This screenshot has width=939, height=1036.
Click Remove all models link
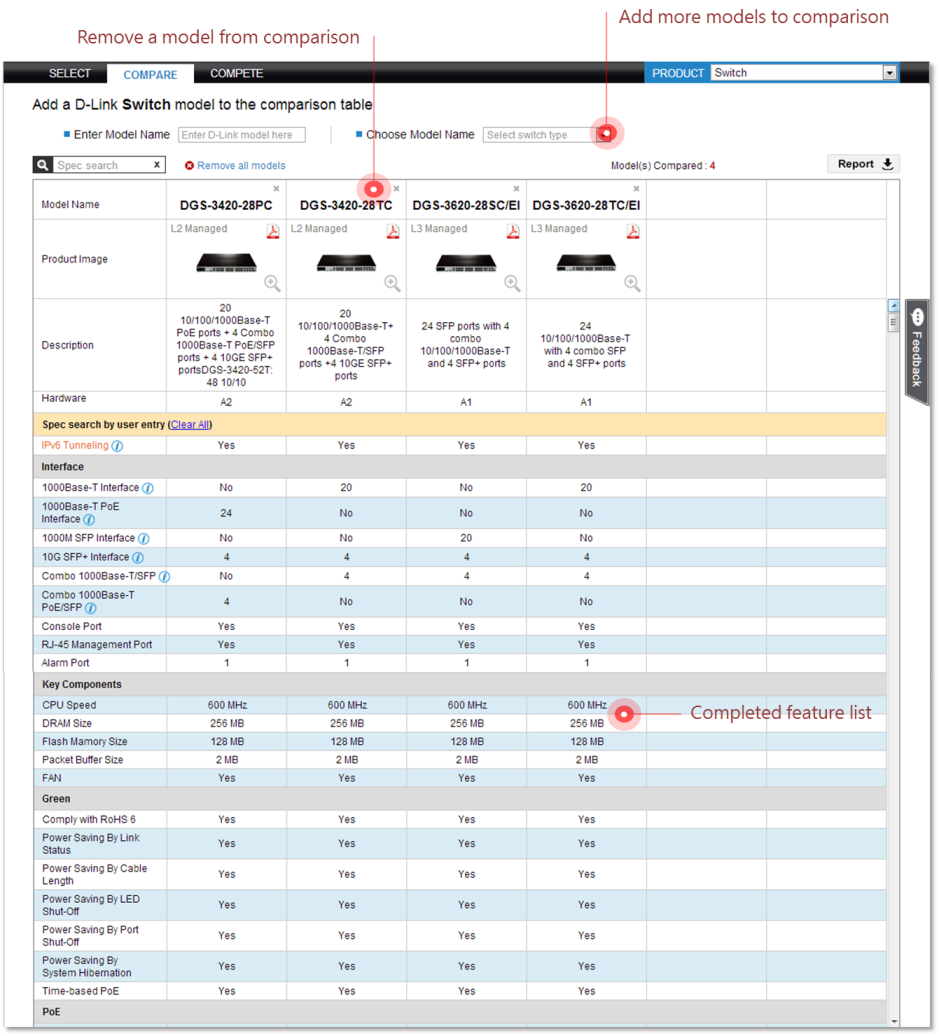(241, 166)
